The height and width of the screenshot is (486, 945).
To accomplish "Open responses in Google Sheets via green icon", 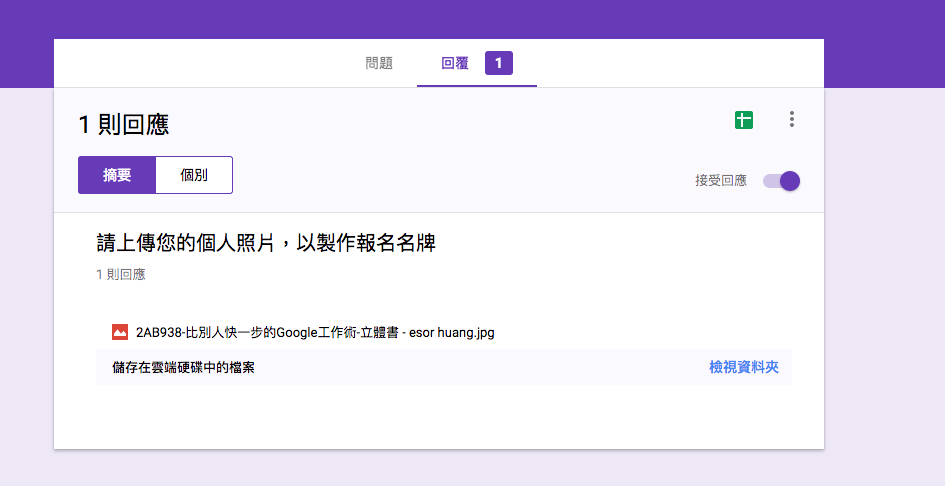I will tap(744, 120).
